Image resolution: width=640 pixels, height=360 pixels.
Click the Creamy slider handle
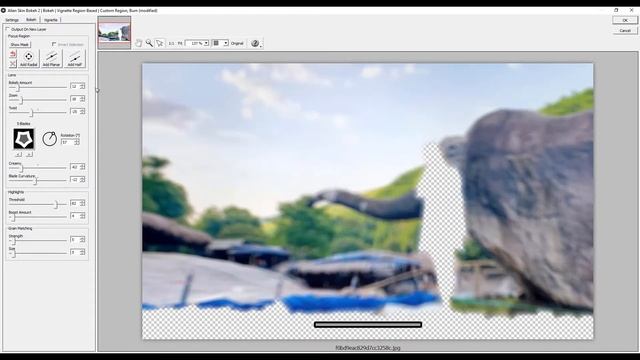[x=22, y=168]
